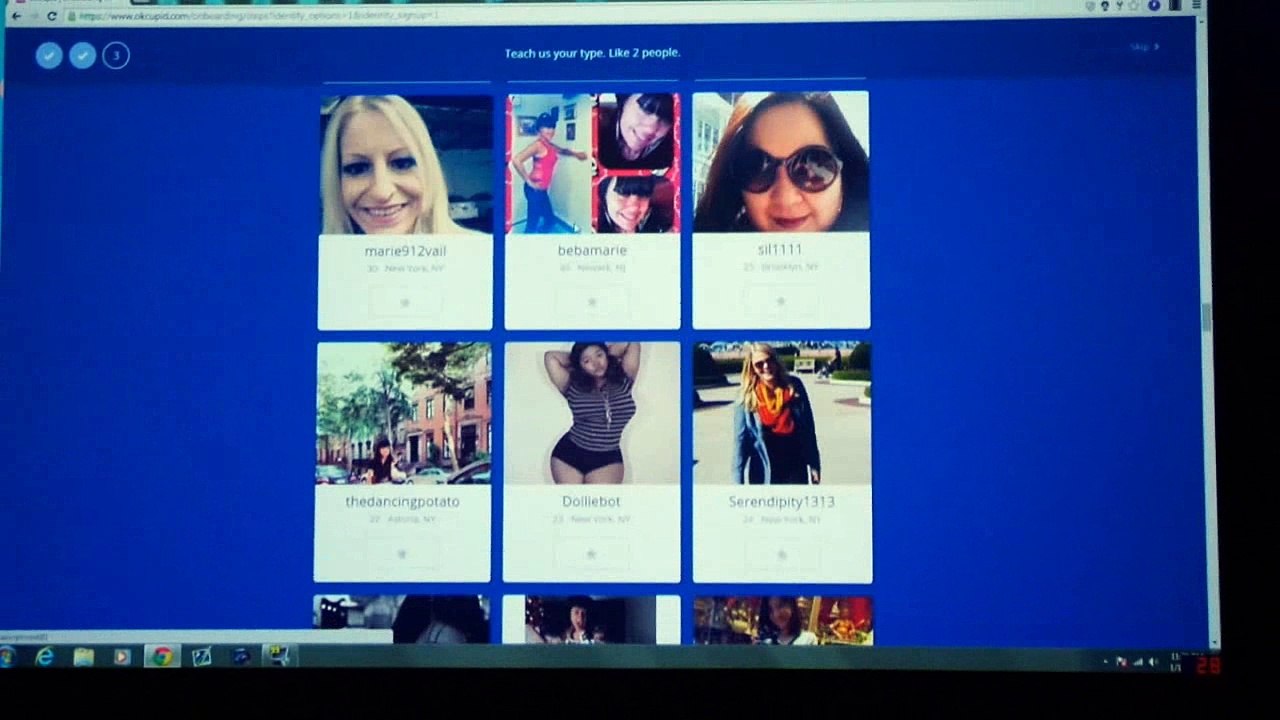Viewport: 1280px width, 720px height.
Task: Click the username bebamarie
Action: tap(592, 250)
